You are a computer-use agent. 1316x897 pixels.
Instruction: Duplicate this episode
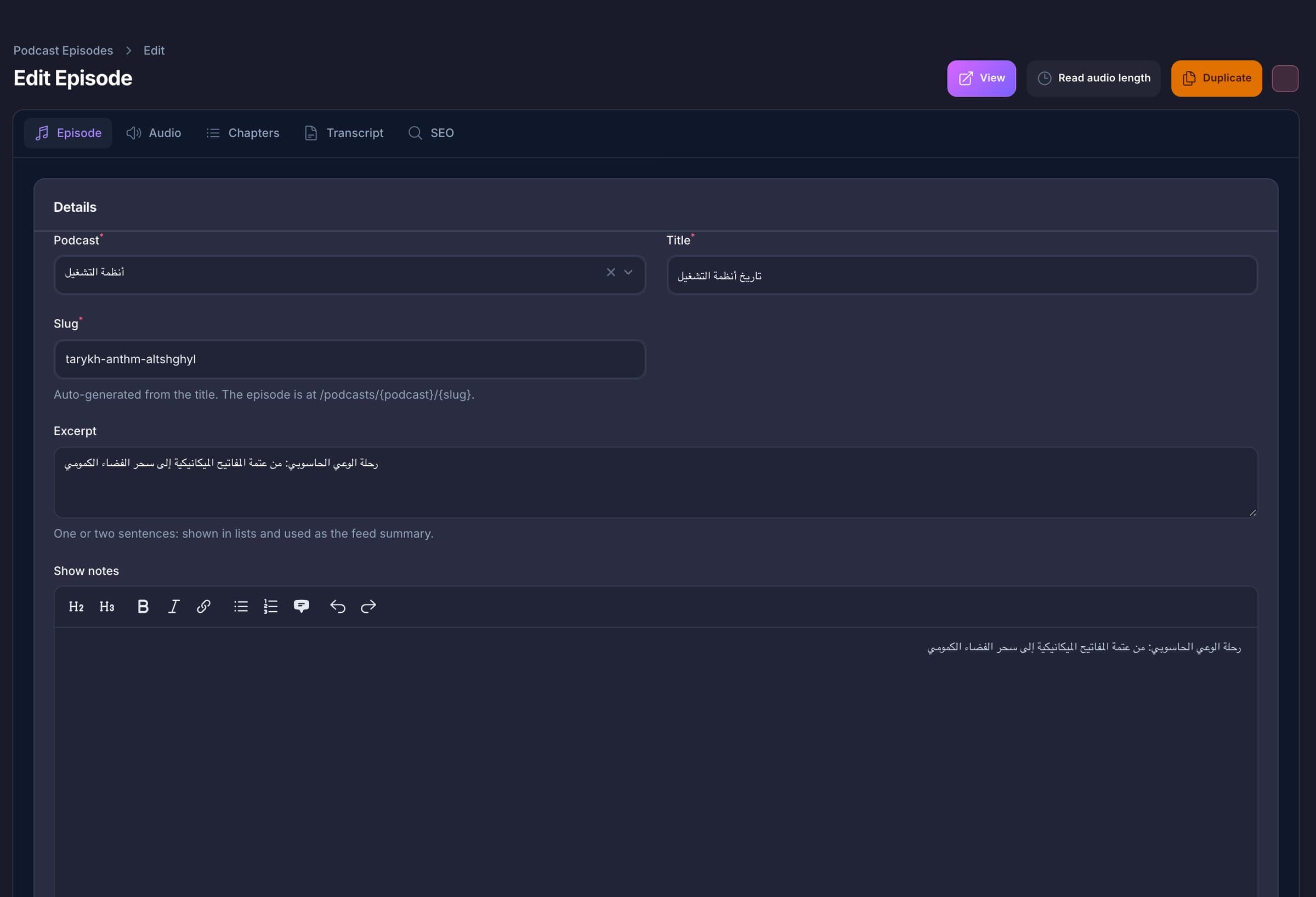tap(1216, 78)
